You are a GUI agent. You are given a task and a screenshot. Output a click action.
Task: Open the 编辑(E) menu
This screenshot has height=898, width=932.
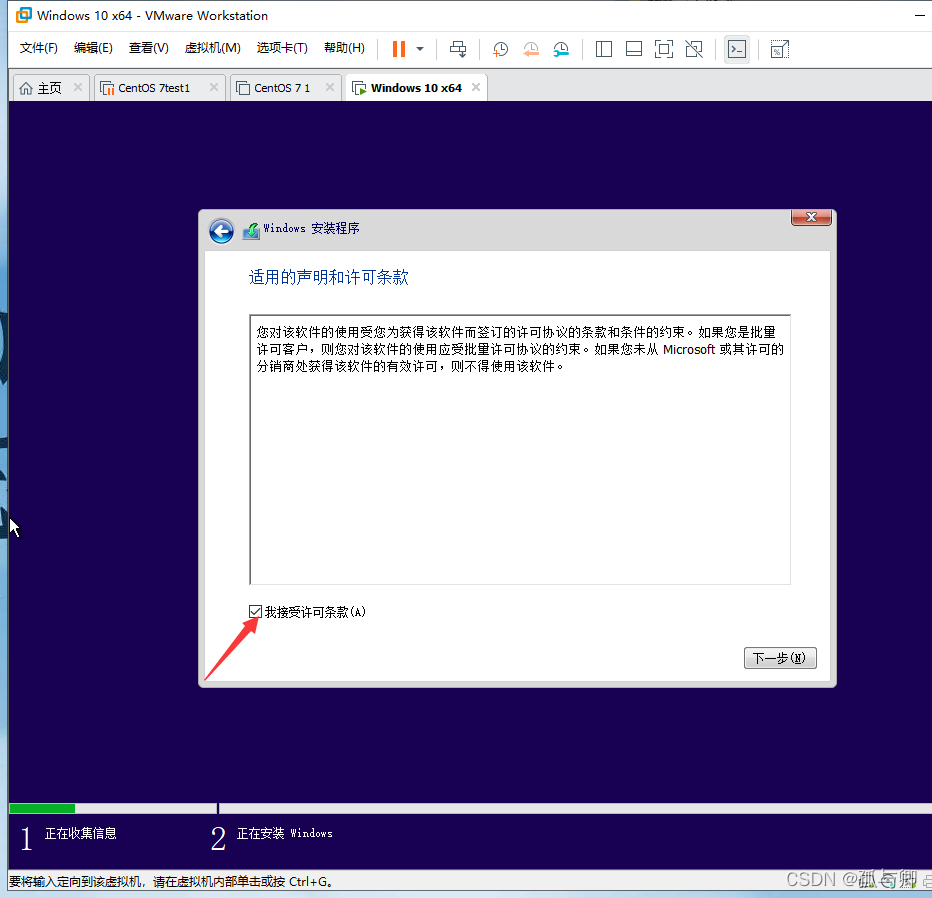tap(93, 48)
